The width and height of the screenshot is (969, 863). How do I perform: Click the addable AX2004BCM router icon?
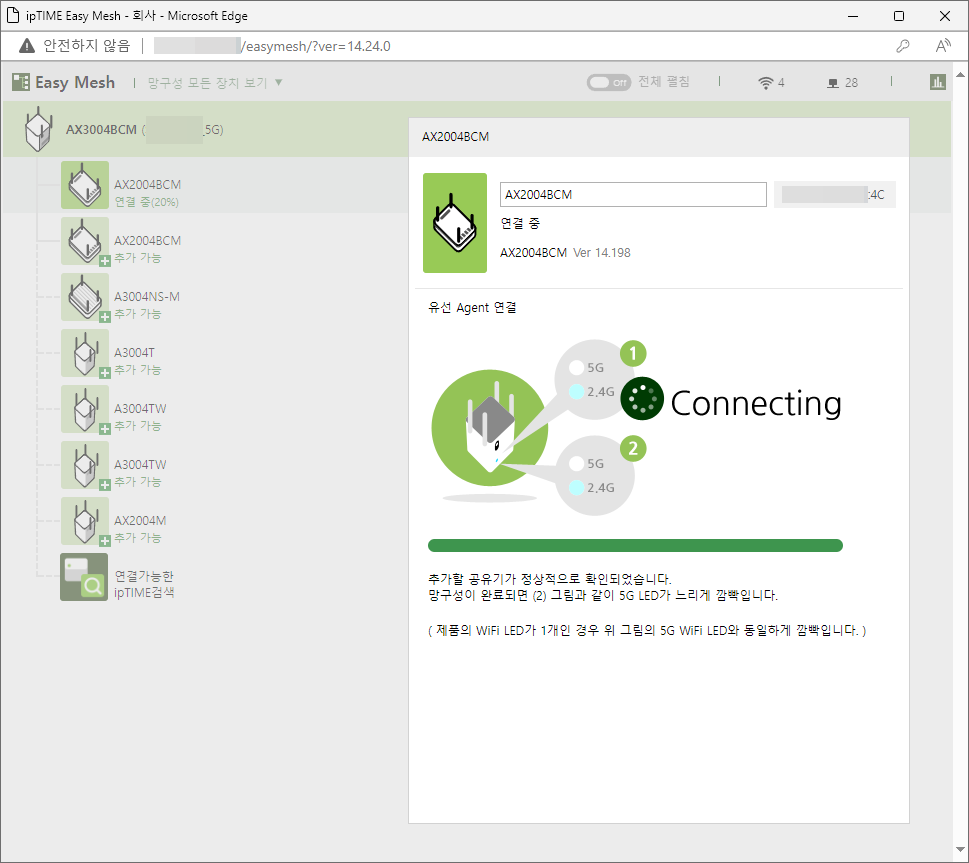tap(85, 241)
